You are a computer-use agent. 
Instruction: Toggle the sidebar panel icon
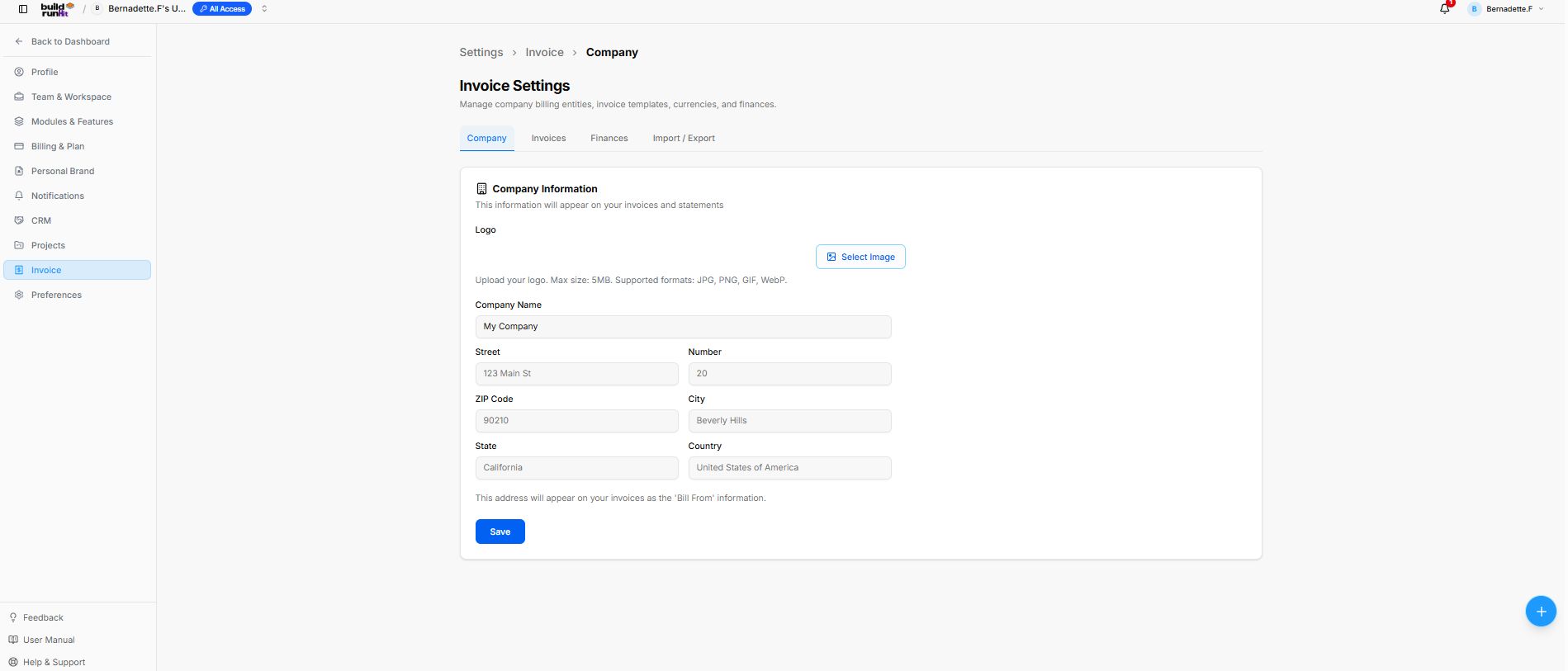pos(23,9)
